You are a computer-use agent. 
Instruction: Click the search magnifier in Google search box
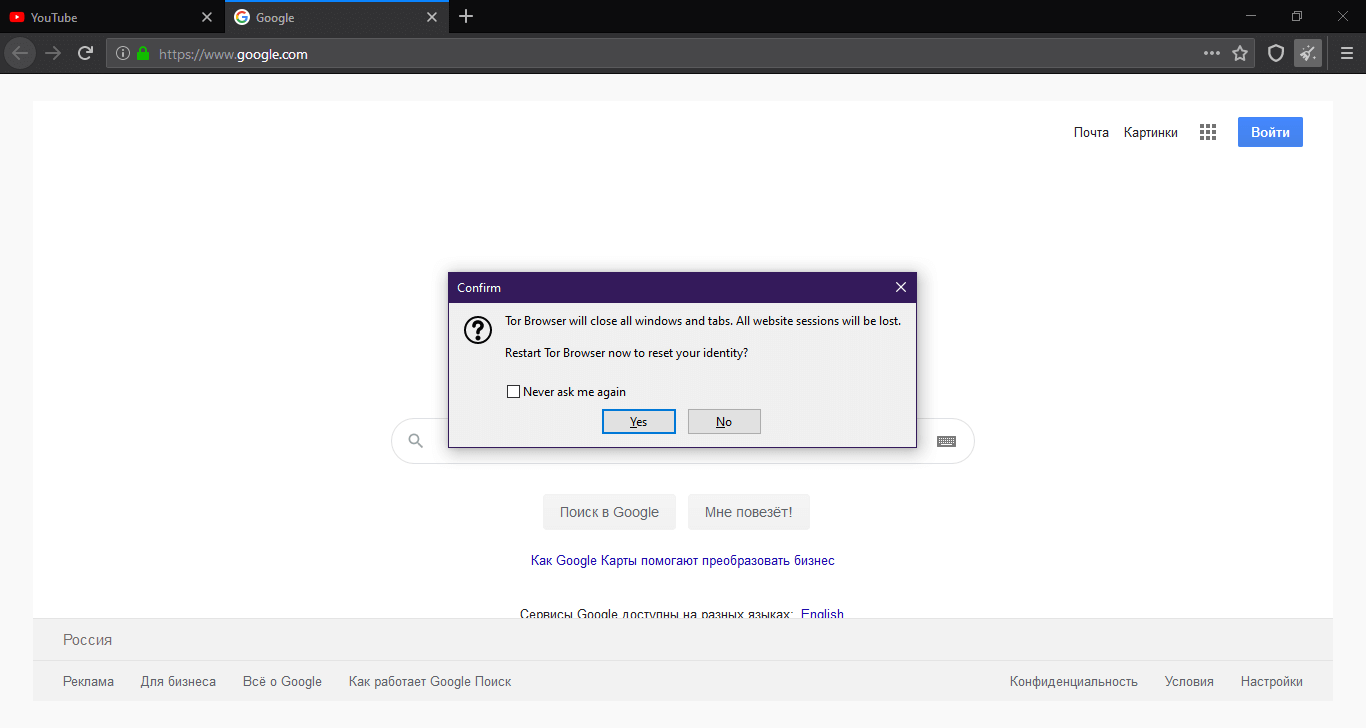pyautogui.click(x=416, y=440)
